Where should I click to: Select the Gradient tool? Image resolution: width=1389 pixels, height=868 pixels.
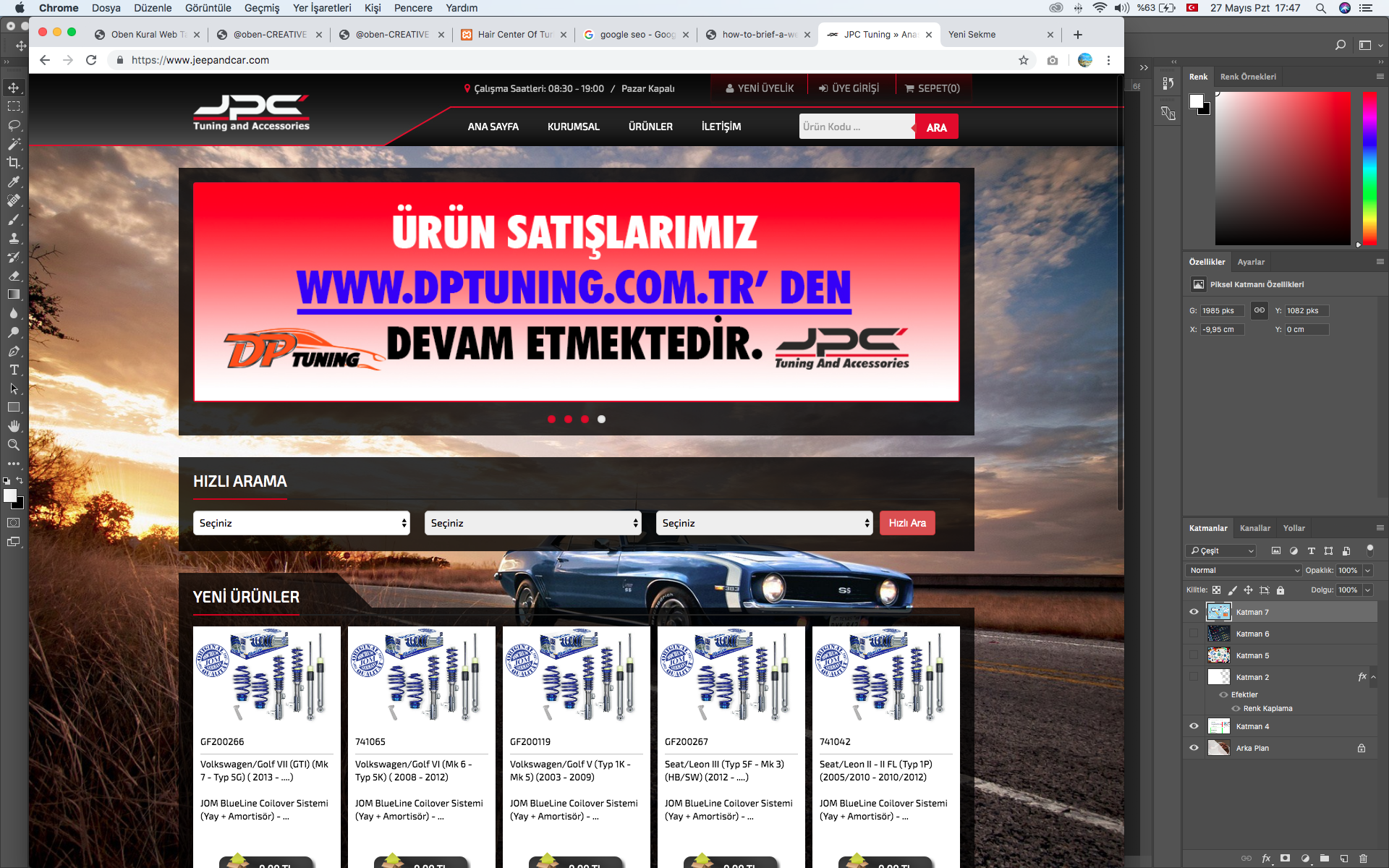point(14,294)
